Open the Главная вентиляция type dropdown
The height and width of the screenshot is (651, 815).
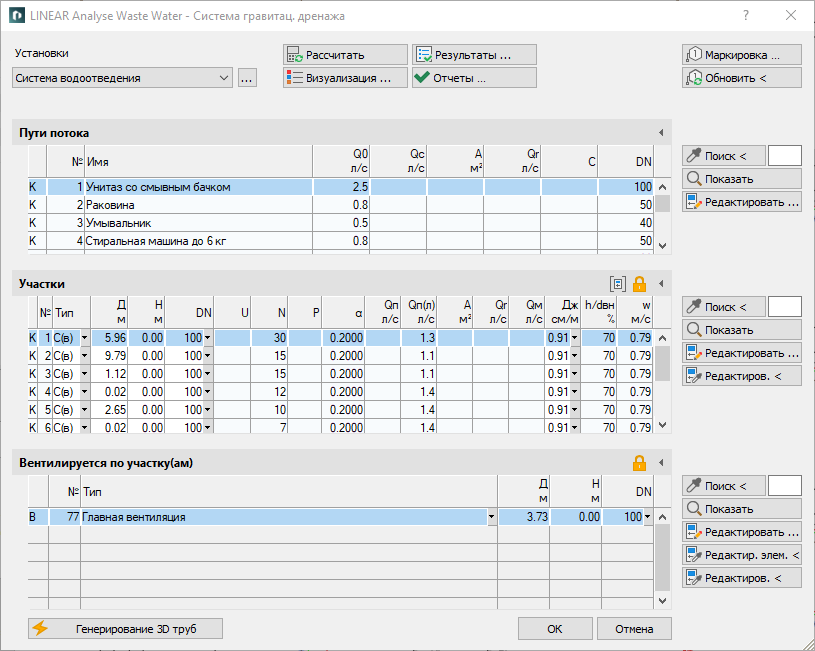click(492, 517)
